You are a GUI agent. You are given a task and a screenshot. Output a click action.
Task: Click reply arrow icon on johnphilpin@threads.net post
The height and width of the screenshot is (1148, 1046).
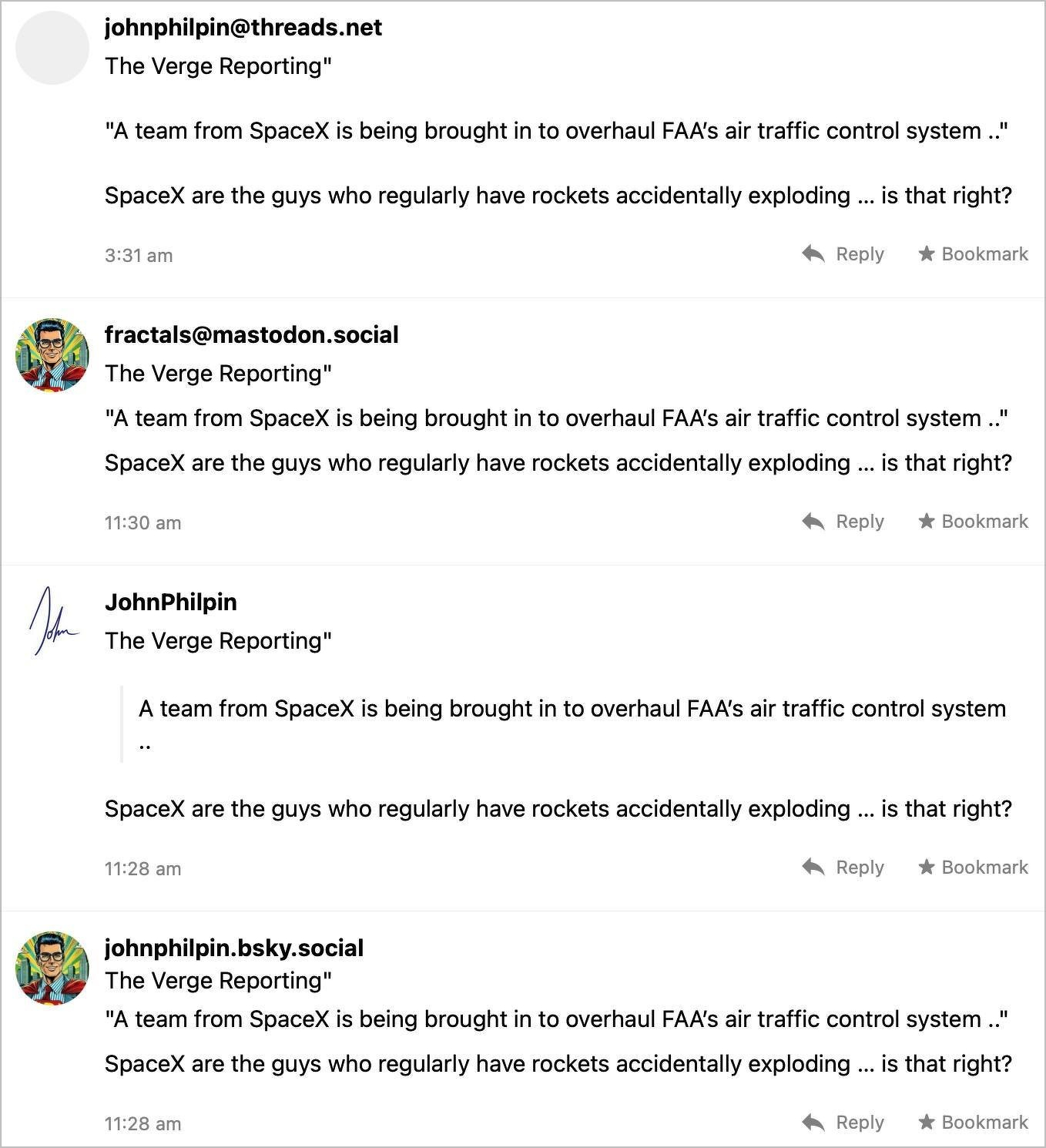click(813, 253)
